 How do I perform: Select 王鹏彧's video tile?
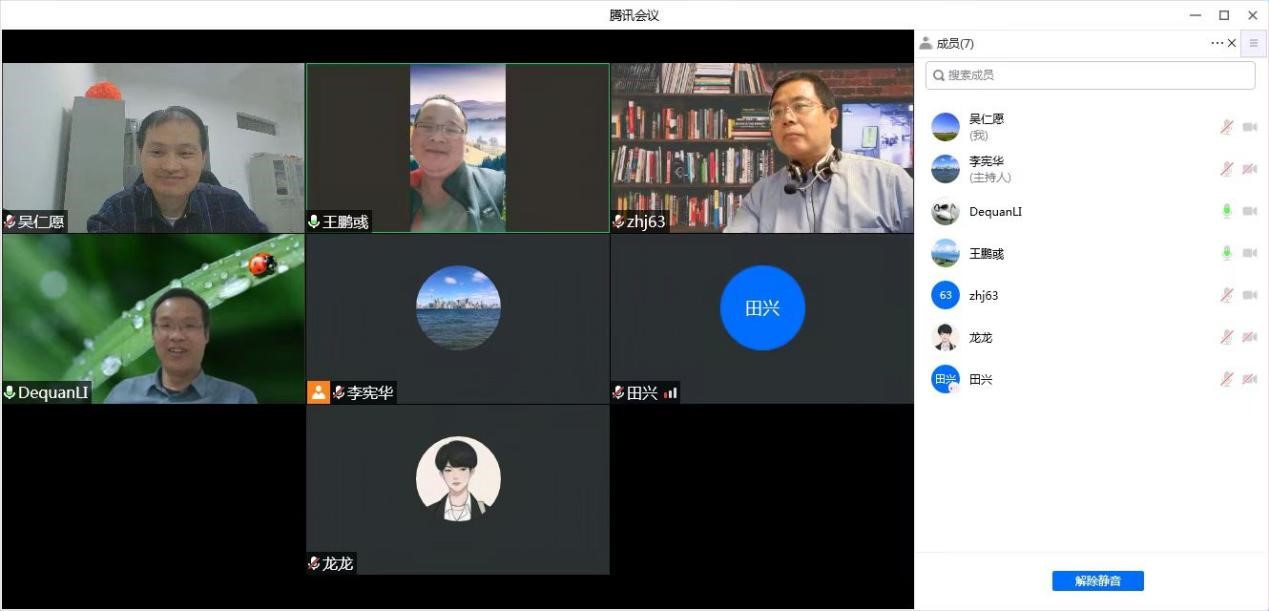tap(457, 148)
